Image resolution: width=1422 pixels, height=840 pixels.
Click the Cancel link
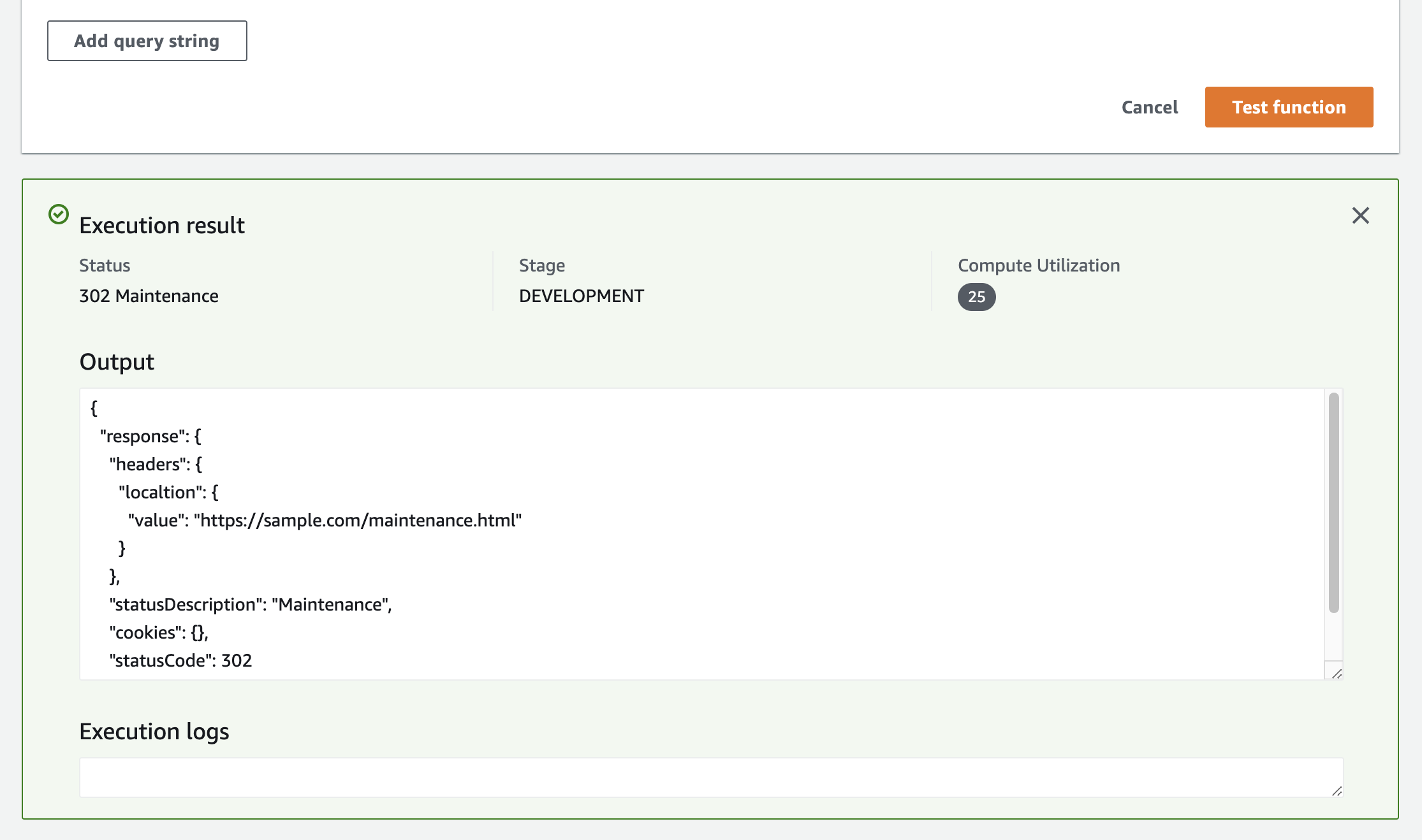pos(1148,107)
